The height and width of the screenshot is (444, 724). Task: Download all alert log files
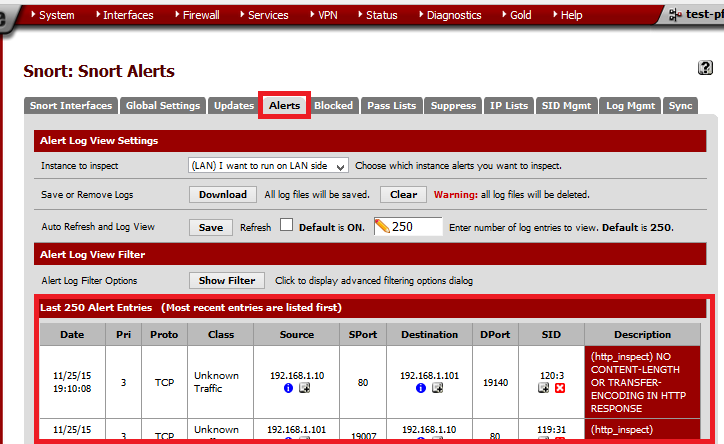(x=222, y=194)
